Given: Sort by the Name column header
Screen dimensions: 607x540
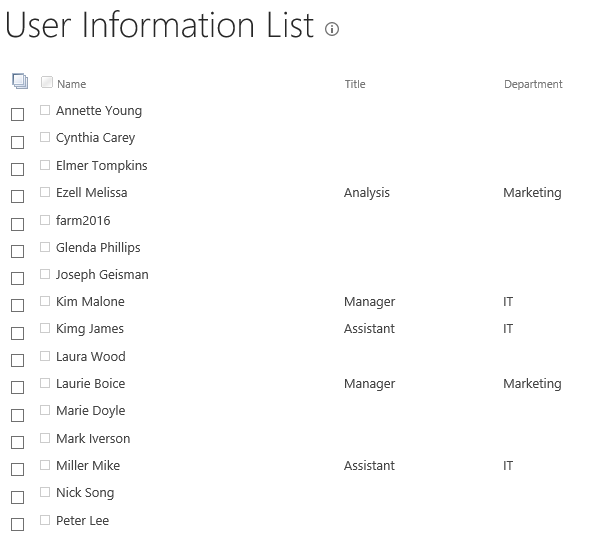Looking at the screenshot, I should coord(71,85).
